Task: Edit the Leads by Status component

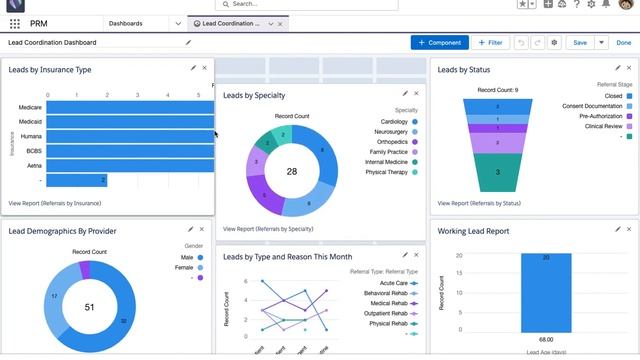Action: pos(618,68)
